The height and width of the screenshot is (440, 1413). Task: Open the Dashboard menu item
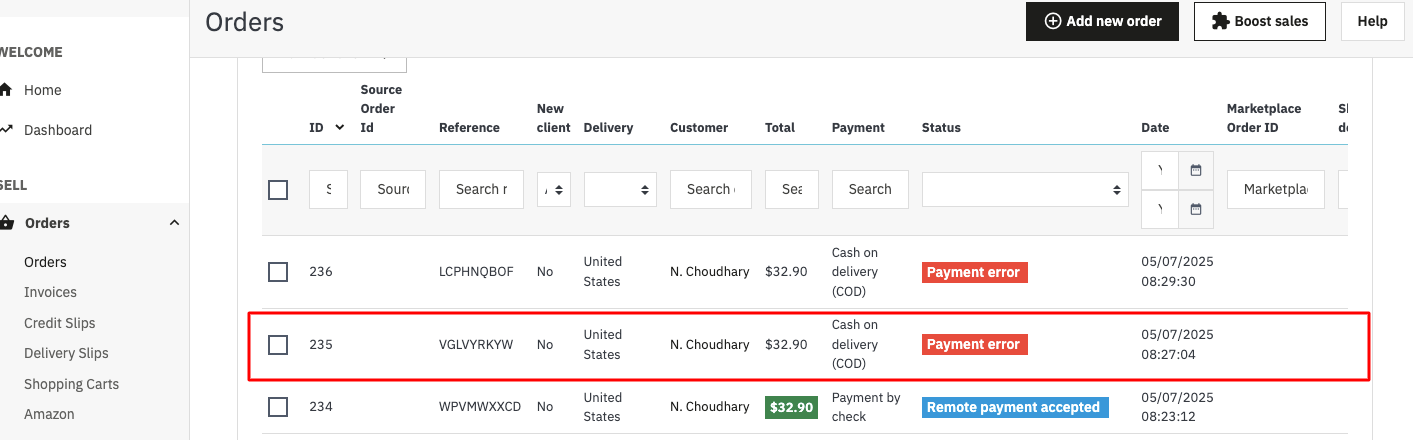tap(58, 130)
